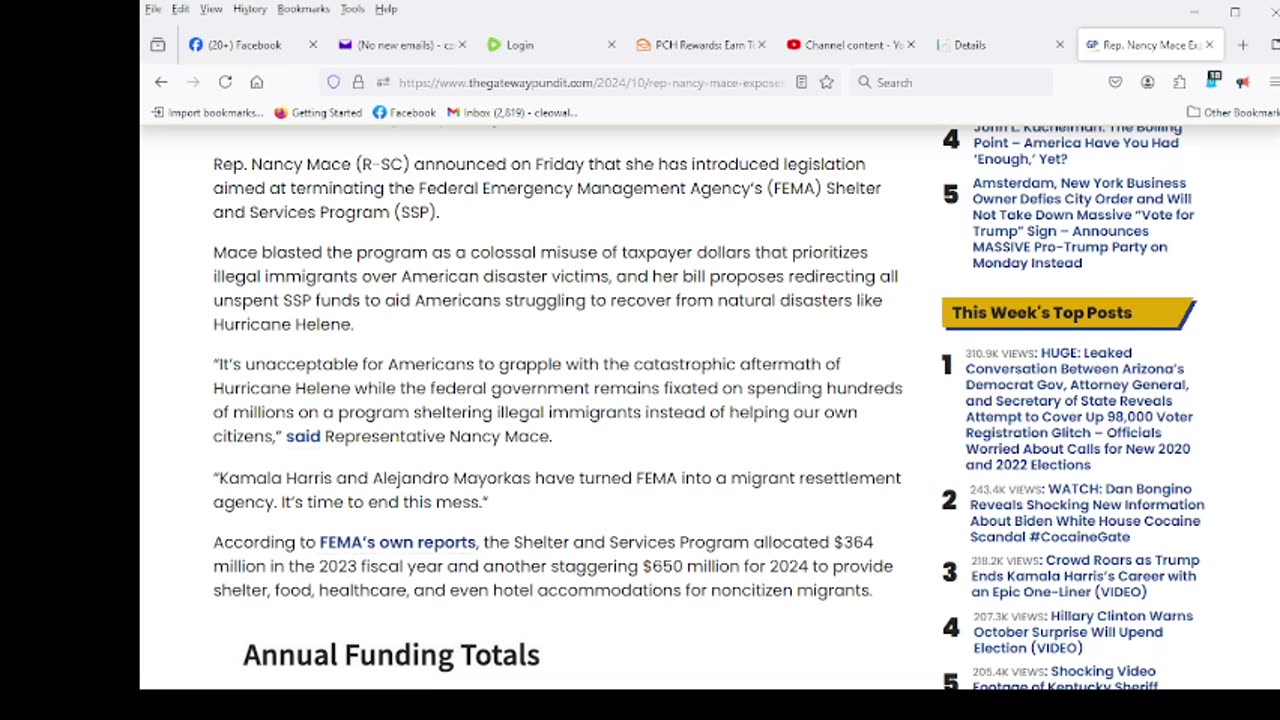Open Facebook bookmark in toolbar
The height and width of the screenshot is (720, 1280).
404,113
